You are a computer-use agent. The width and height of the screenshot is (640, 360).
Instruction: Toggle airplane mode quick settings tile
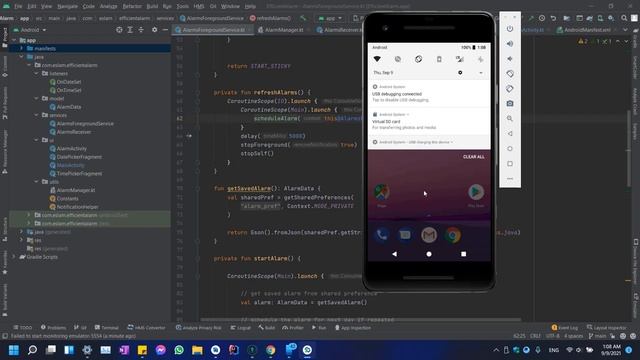tap(480, 59)
